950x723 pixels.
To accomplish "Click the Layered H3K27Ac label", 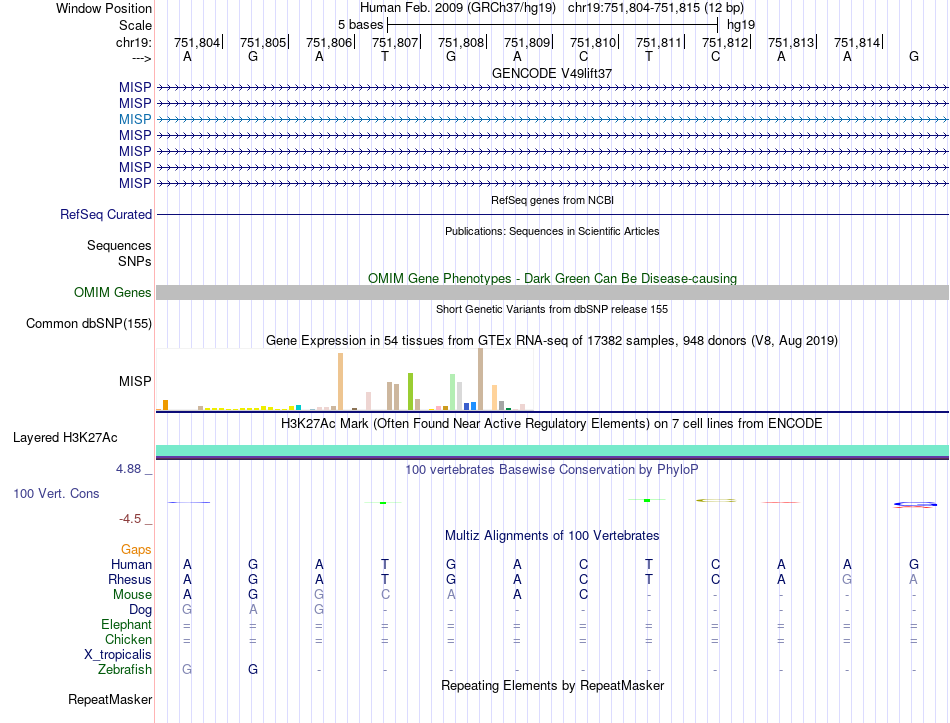I will click(x=65, y=438).
